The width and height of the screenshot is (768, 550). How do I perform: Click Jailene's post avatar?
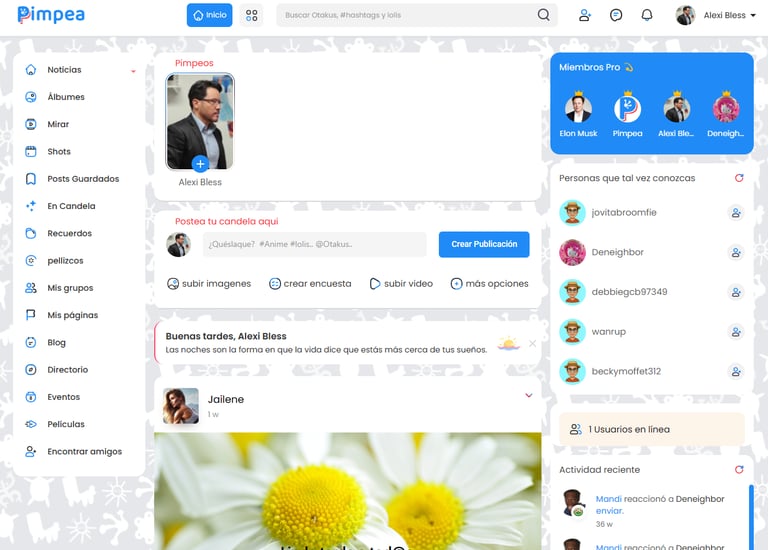181,406
